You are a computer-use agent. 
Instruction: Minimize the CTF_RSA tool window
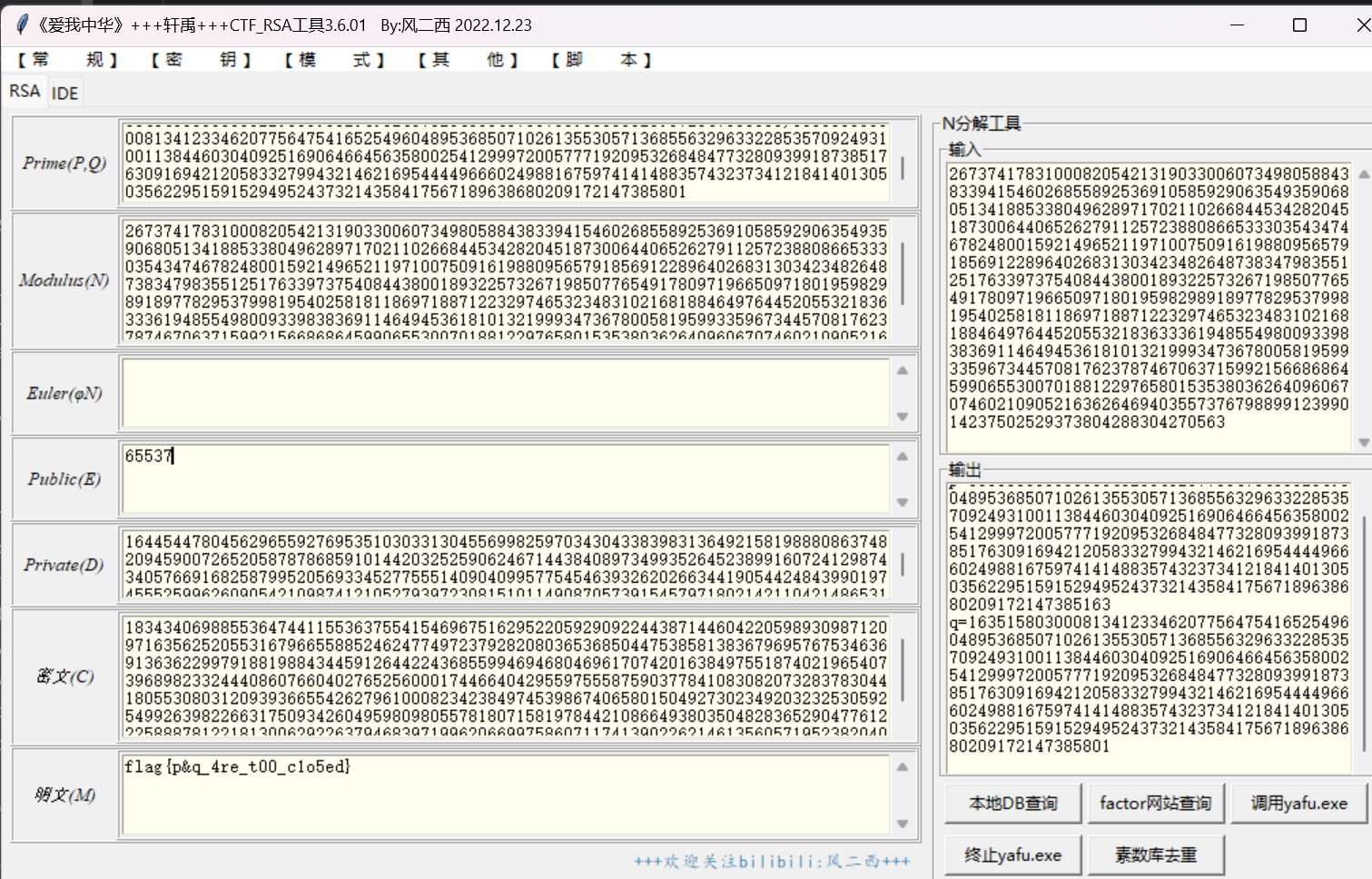coord(1236,25)
